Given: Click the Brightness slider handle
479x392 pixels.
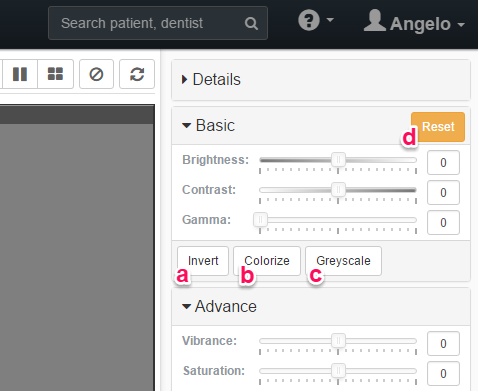Looking at the screenshot, I should tap(338, 160).
